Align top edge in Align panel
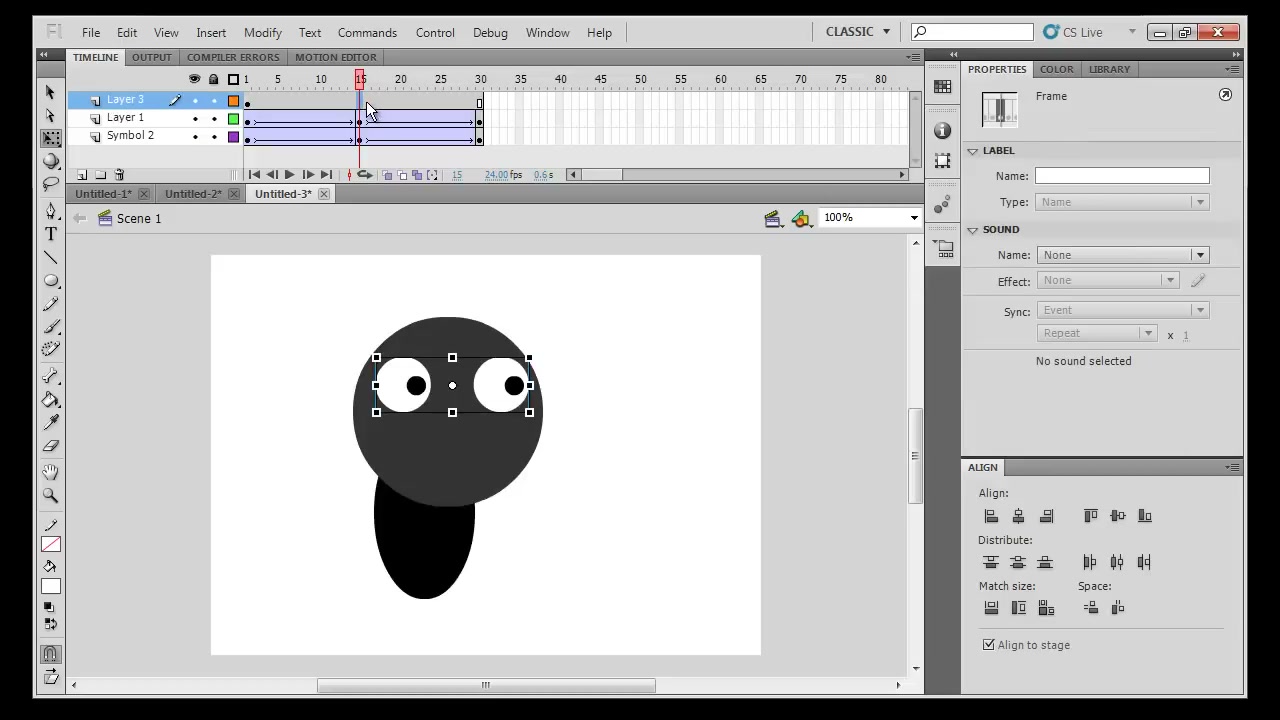 pos(1090,516)
